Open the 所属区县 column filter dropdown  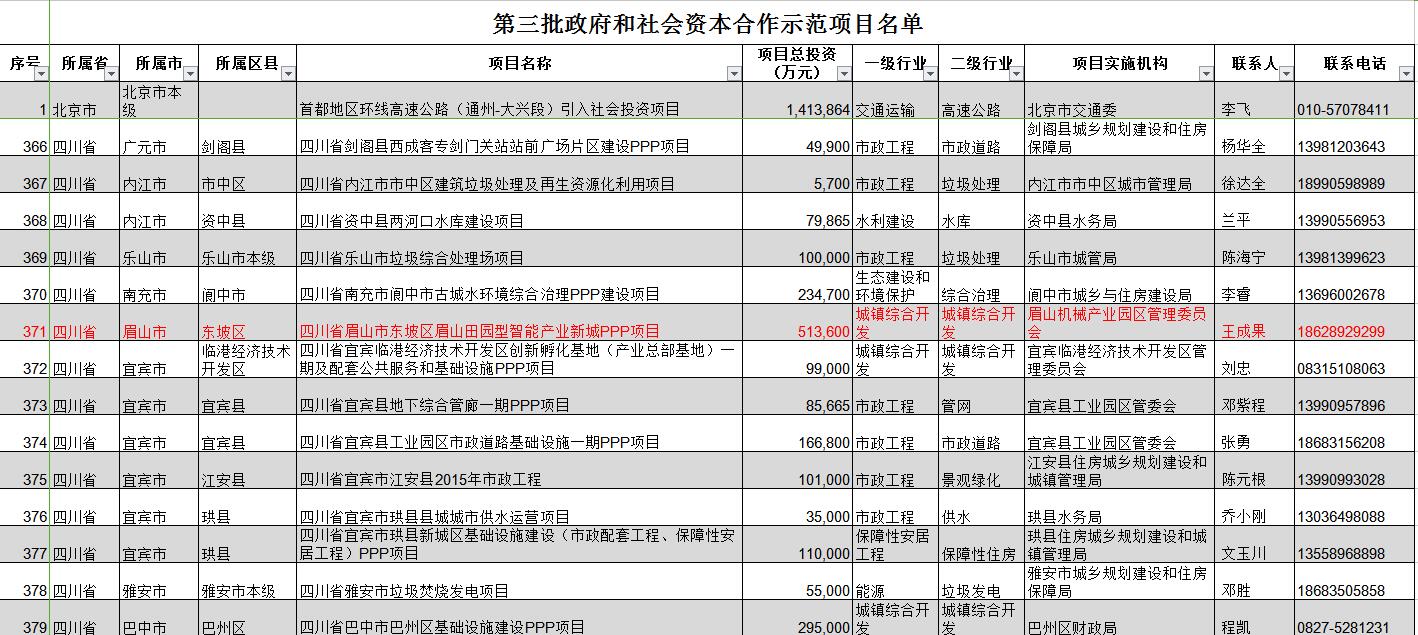(288, 73)
